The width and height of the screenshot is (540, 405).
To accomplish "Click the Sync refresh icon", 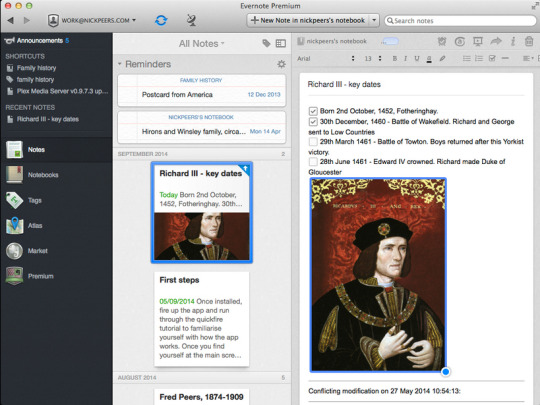I will [x=161, y=20].
